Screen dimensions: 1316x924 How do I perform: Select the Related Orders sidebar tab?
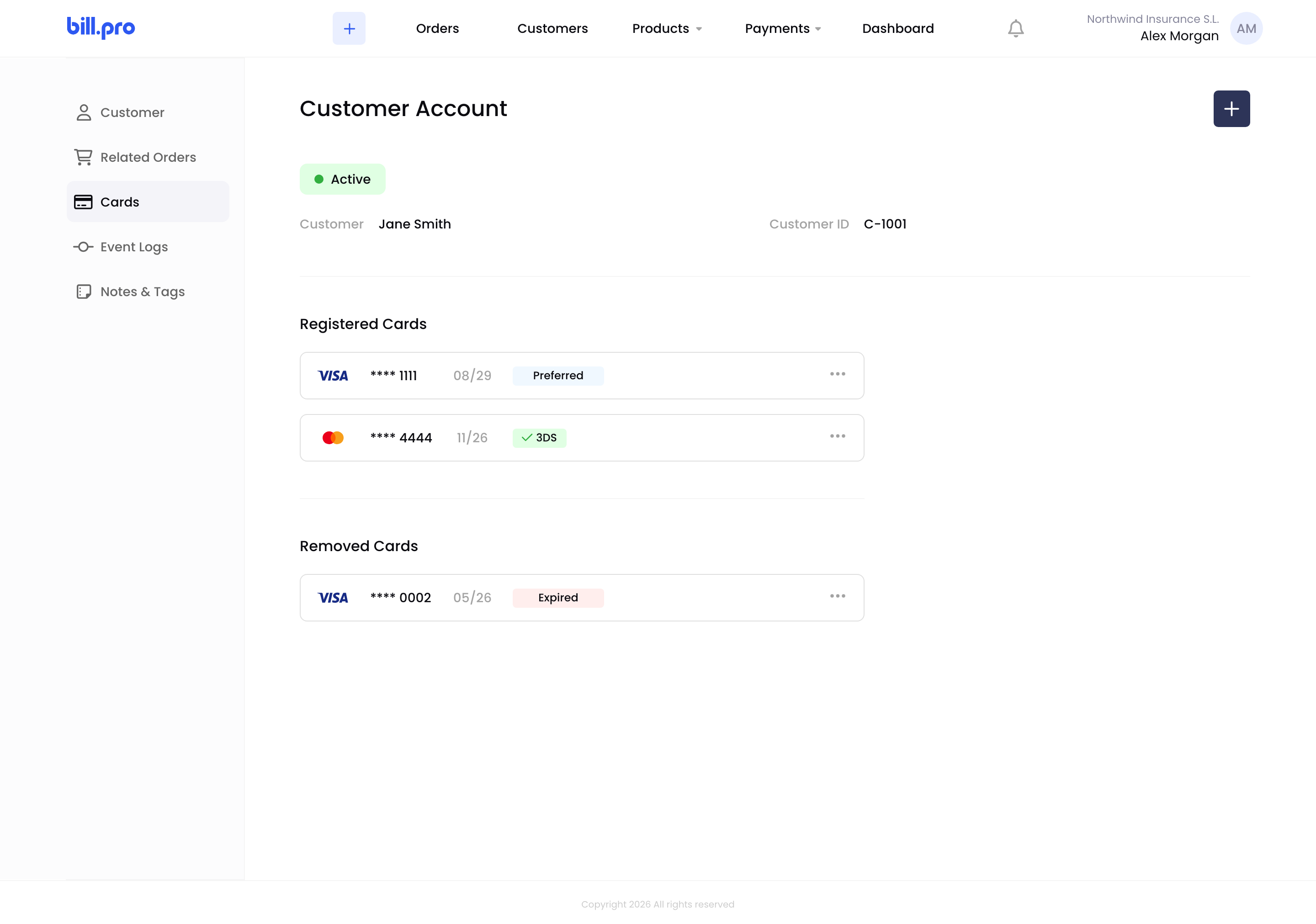pos(148,157)
